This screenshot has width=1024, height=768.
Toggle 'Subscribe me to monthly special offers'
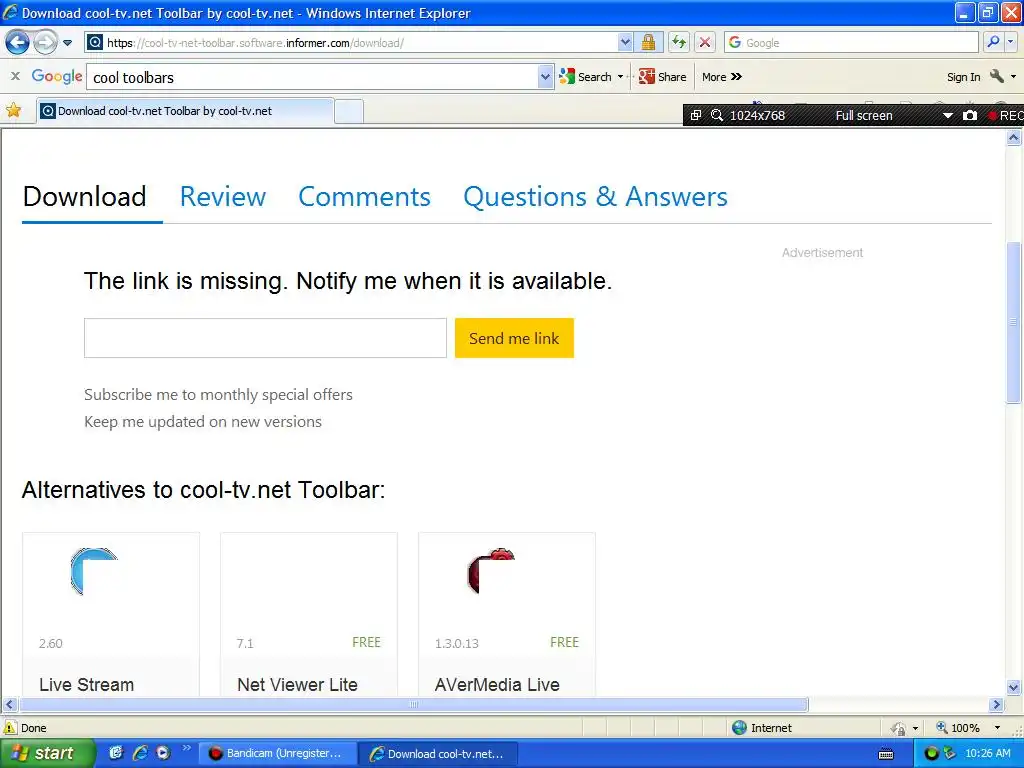[218, 394]
